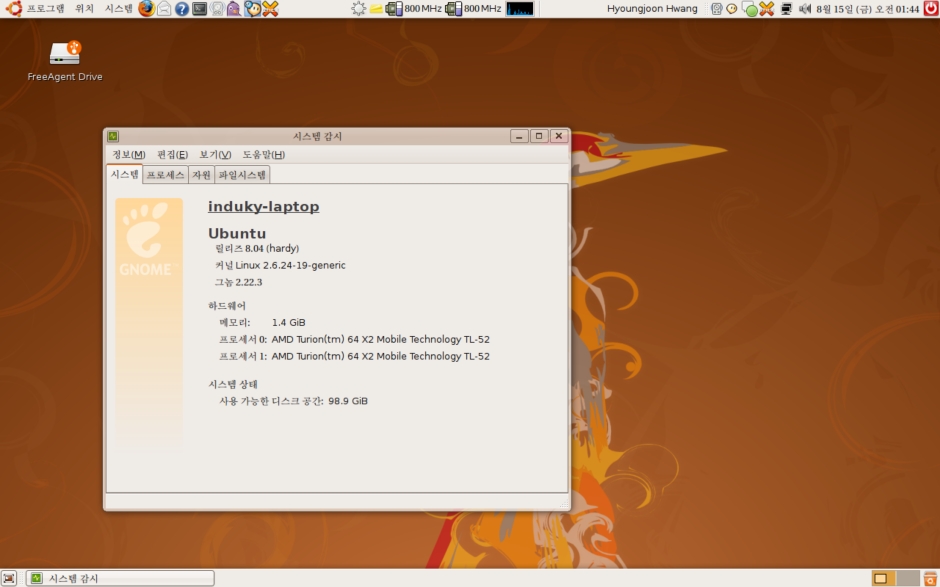Image resolution: width=940 pixels, height=587 pixels.
Task: Open the trash icon in bottom panel
Action: click(931, 578)
